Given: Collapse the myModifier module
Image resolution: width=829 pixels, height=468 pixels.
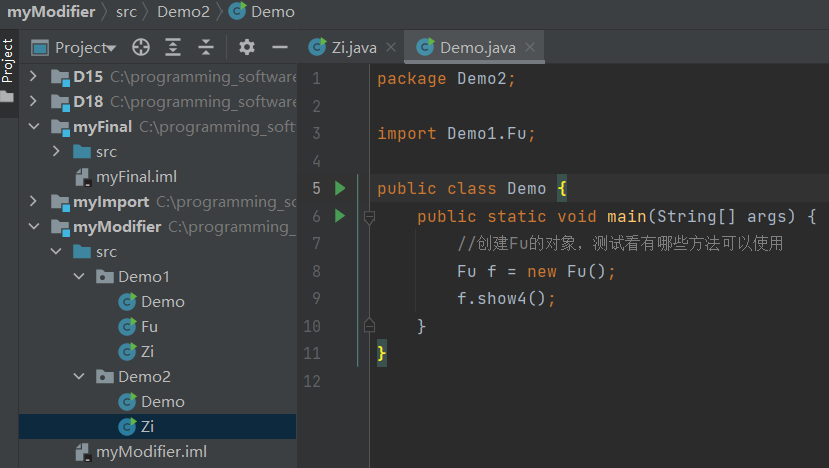Looking at the screenshot, I should (33, 226).
